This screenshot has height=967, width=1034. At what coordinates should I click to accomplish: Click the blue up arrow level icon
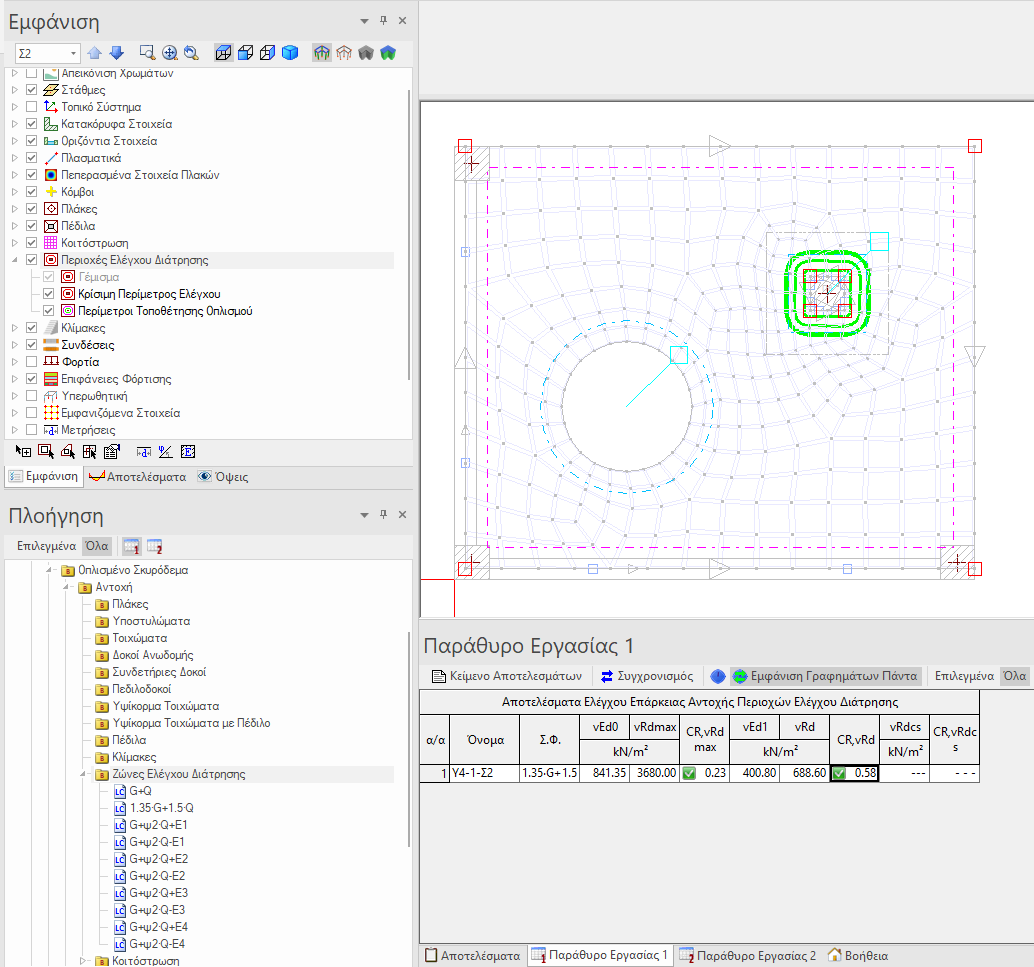95,53
